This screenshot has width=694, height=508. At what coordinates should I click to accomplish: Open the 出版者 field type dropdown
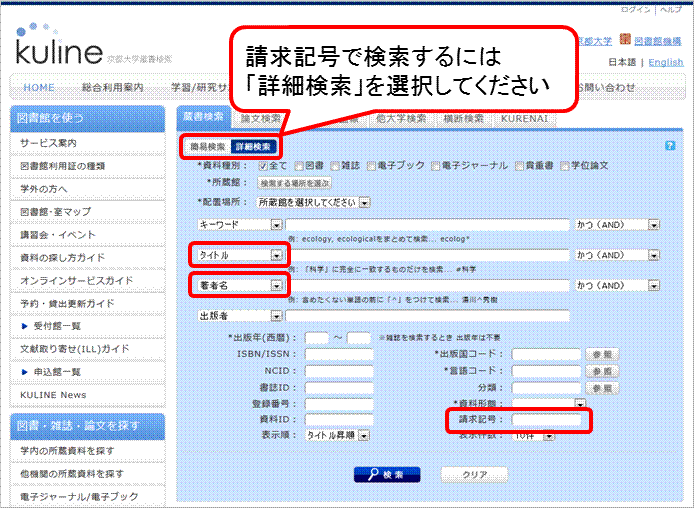point(240,316)
